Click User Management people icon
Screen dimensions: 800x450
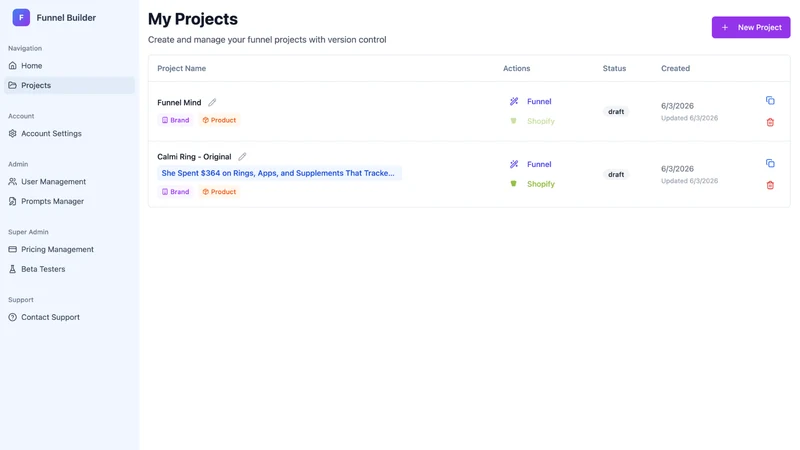(x=13, y=182)
